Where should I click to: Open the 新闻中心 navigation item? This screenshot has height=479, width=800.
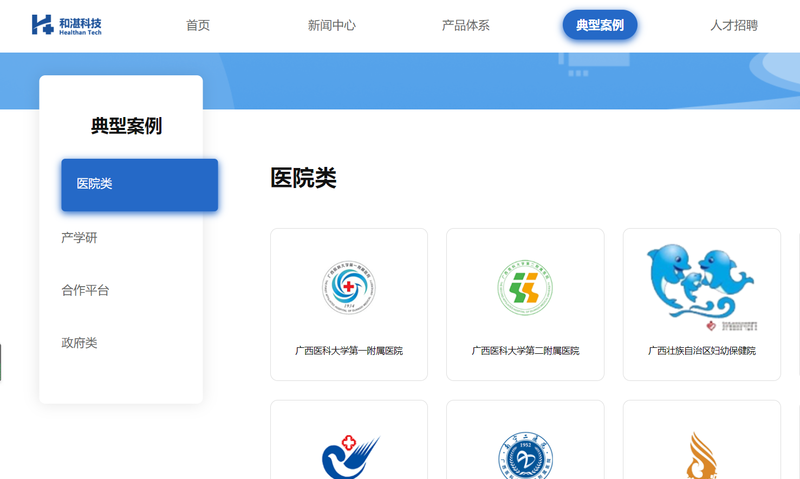point(332,26)
